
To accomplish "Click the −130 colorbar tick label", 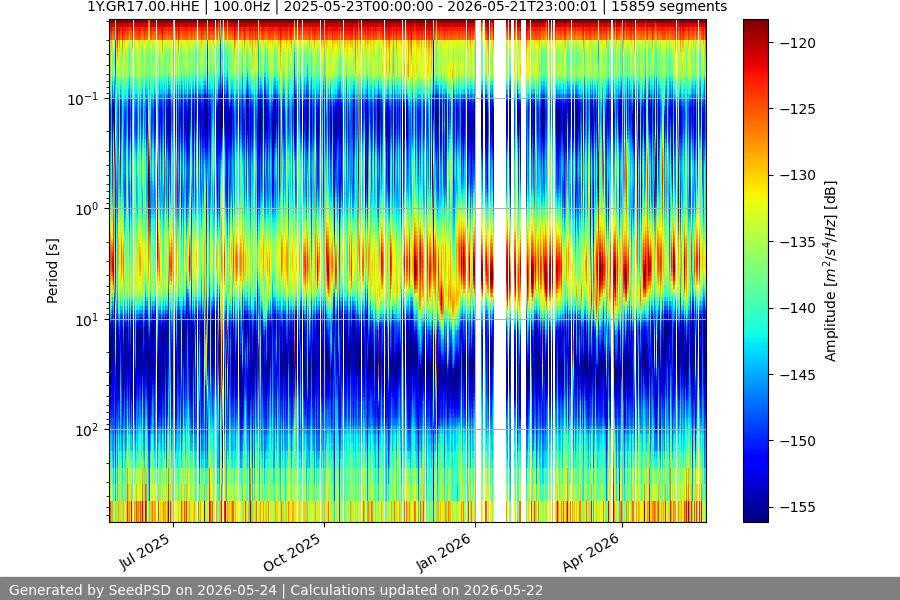I will [x=798, y=176].
